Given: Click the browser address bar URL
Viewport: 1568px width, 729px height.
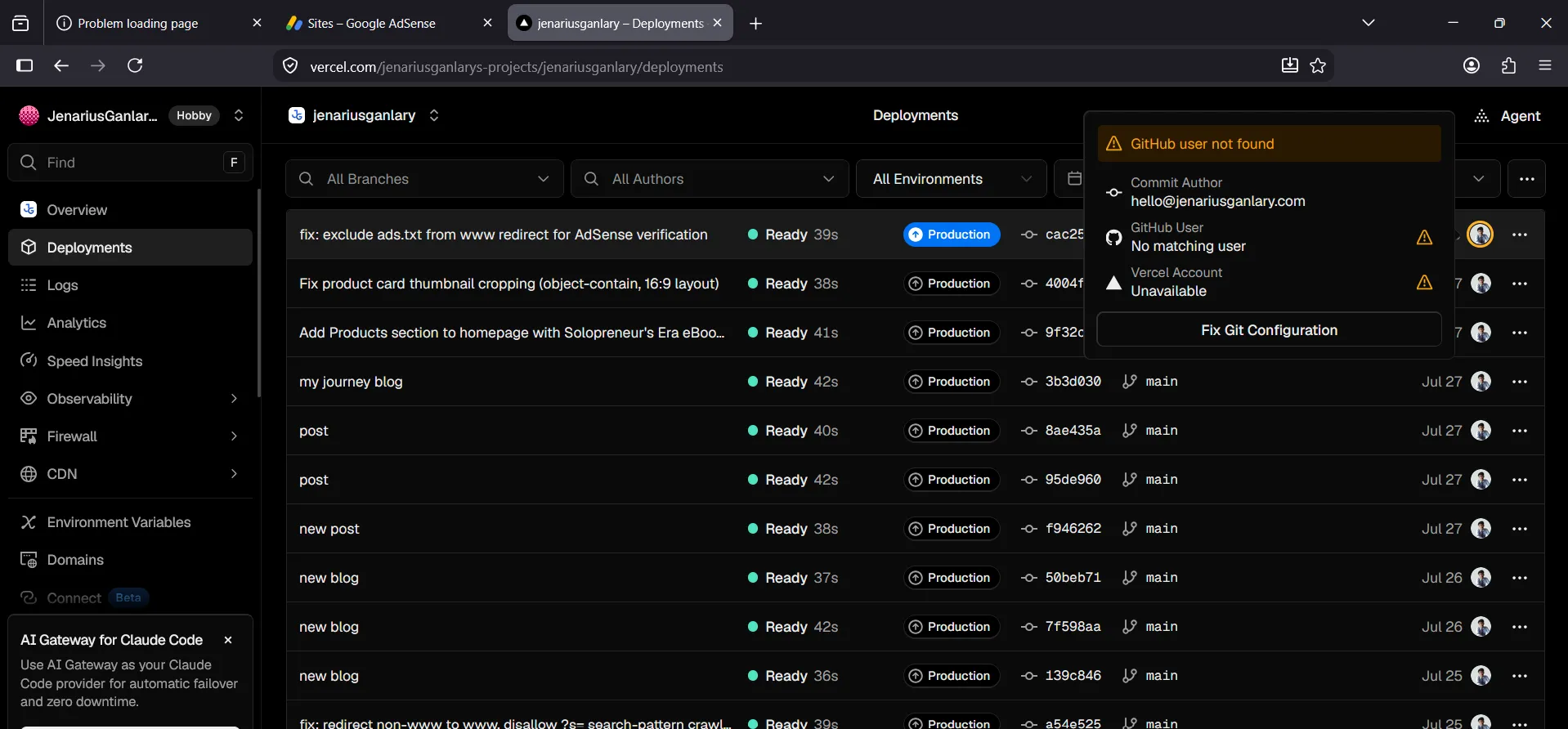Looking at the screenshot, I should pos(517,67).
